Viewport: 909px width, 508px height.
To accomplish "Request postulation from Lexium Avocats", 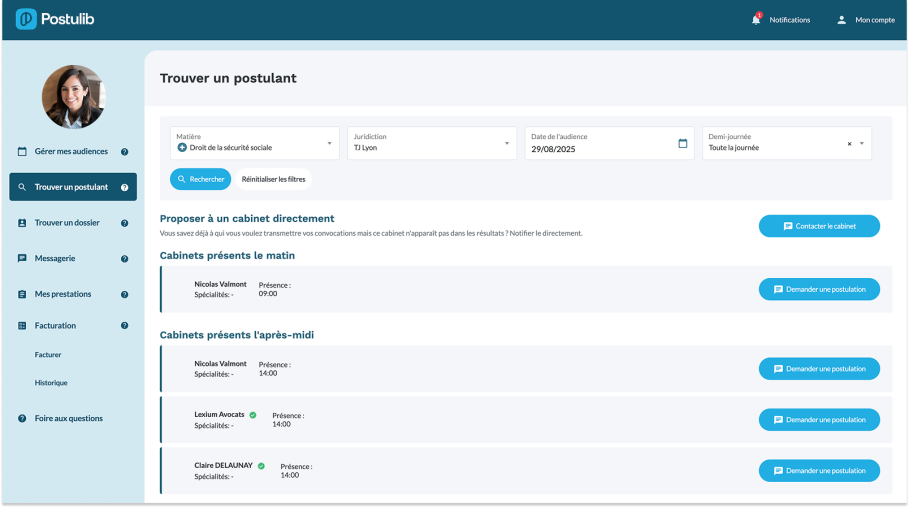I will pyautogui.click(x=819, y=420).
